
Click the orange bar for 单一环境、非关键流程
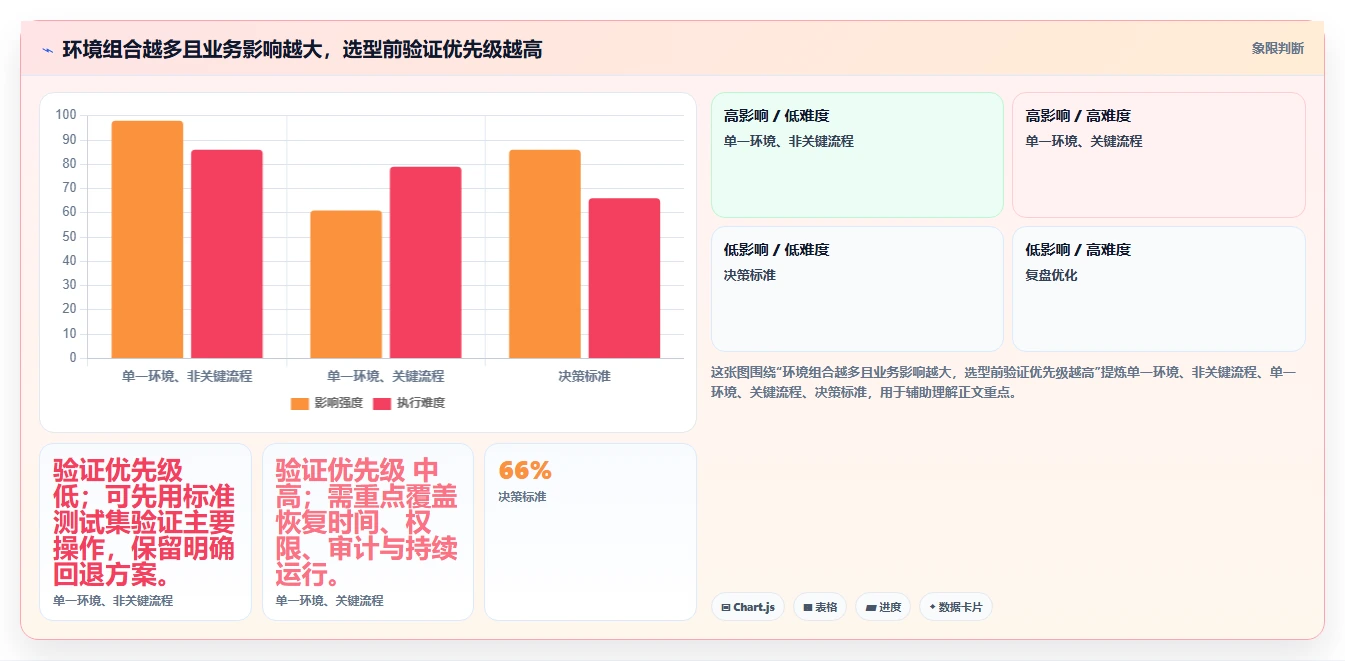coord(147,239)
